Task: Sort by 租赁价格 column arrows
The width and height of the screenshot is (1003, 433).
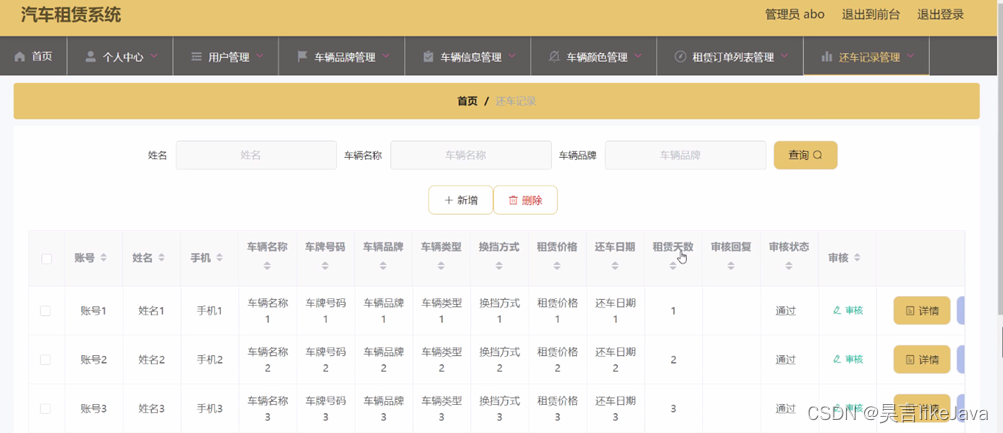Action: 557,266
